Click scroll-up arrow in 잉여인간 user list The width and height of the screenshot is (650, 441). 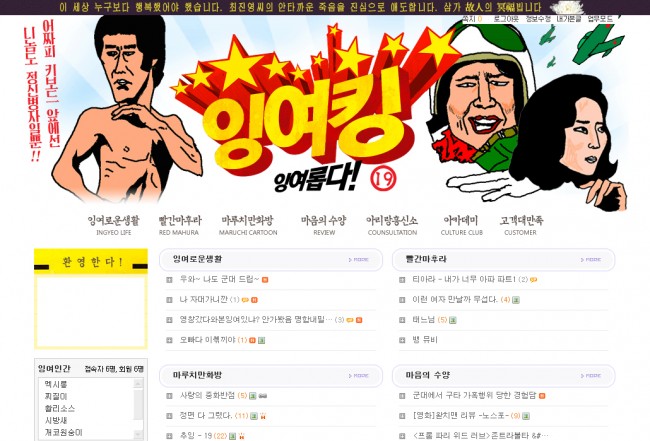pyautogui.click(x=138, y=384)
